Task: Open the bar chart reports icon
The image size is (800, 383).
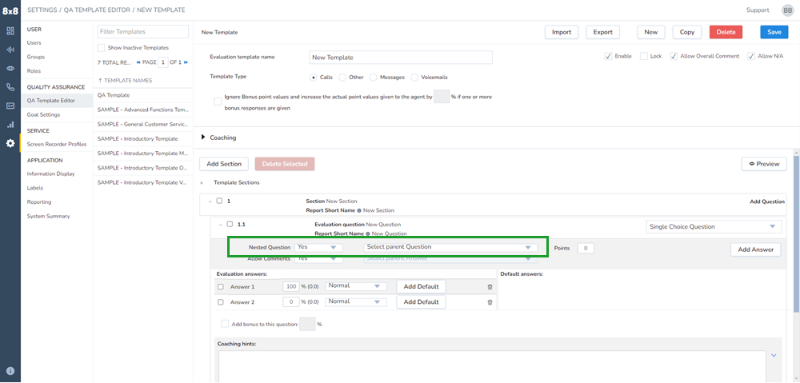Action: coord(10,124)
